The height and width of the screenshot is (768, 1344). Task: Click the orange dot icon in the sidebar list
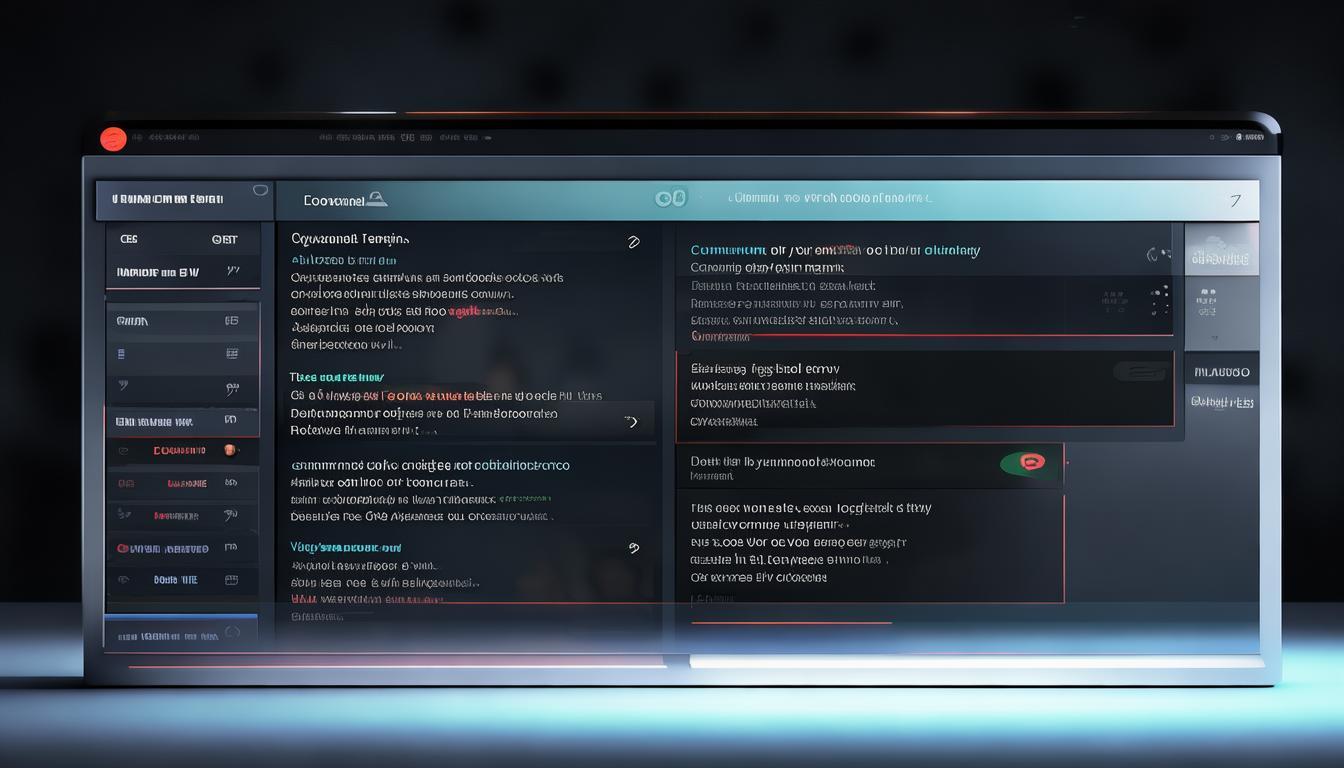(x=230, y=450)
